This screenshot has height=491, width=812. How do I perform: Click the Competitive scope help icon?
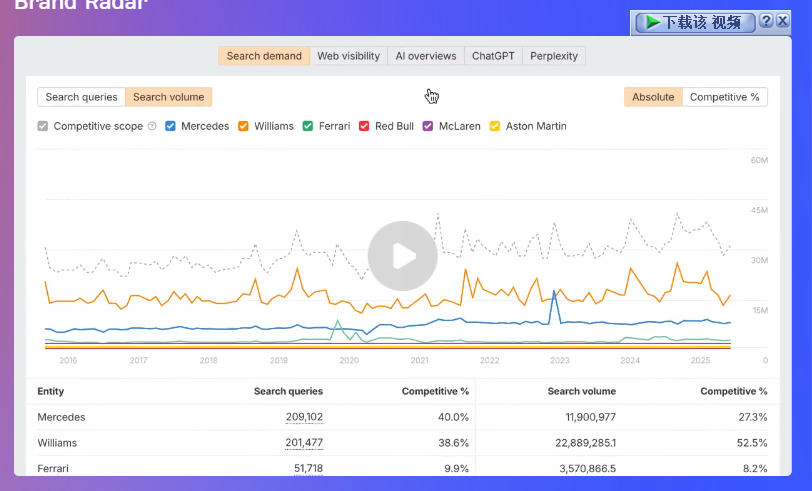[x=152, y=126]
